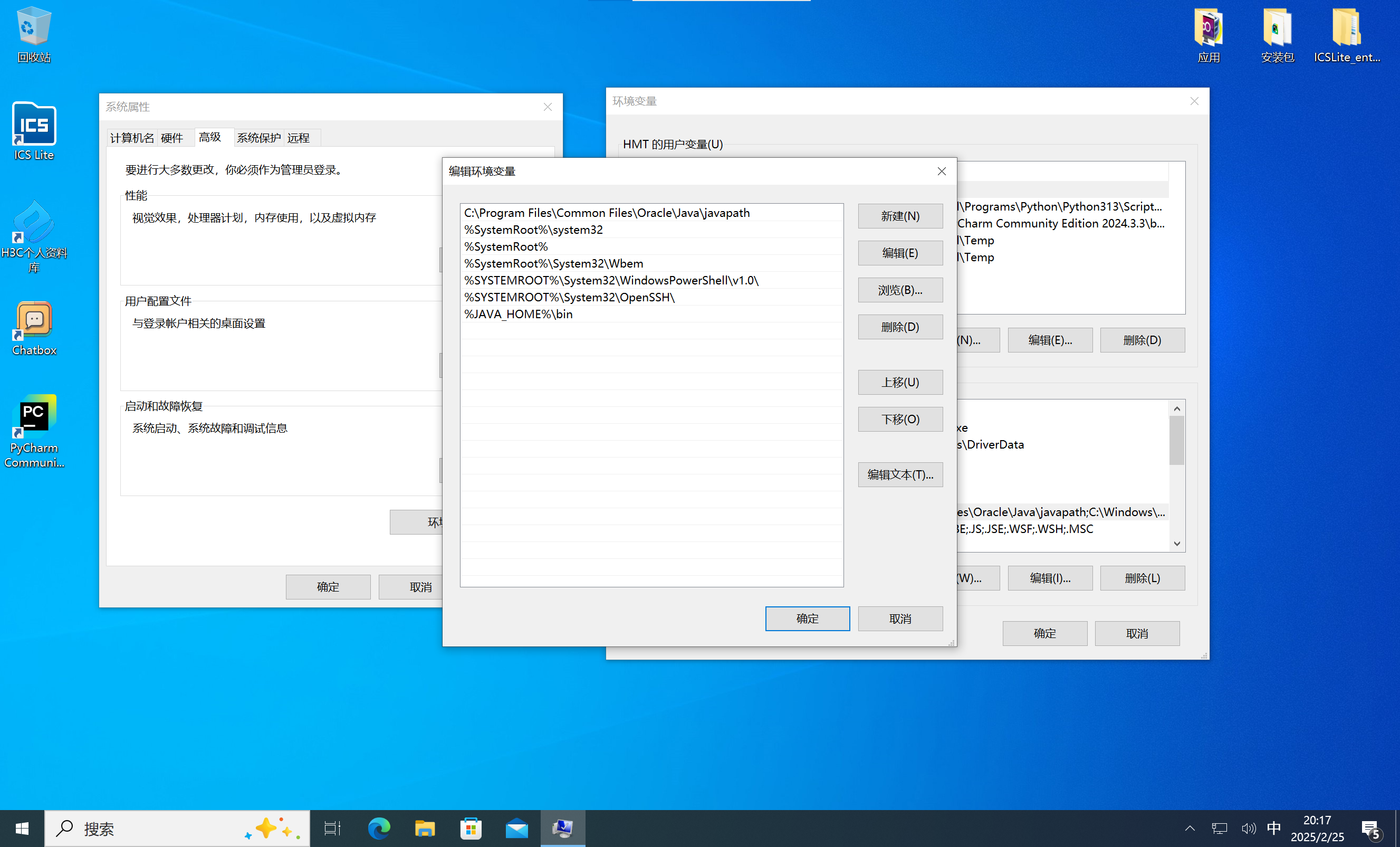The height and width of the screenshot is (847, 1400).
Task: Open Microsoft Edge from taskbar
Action: [x=378, y=828]
